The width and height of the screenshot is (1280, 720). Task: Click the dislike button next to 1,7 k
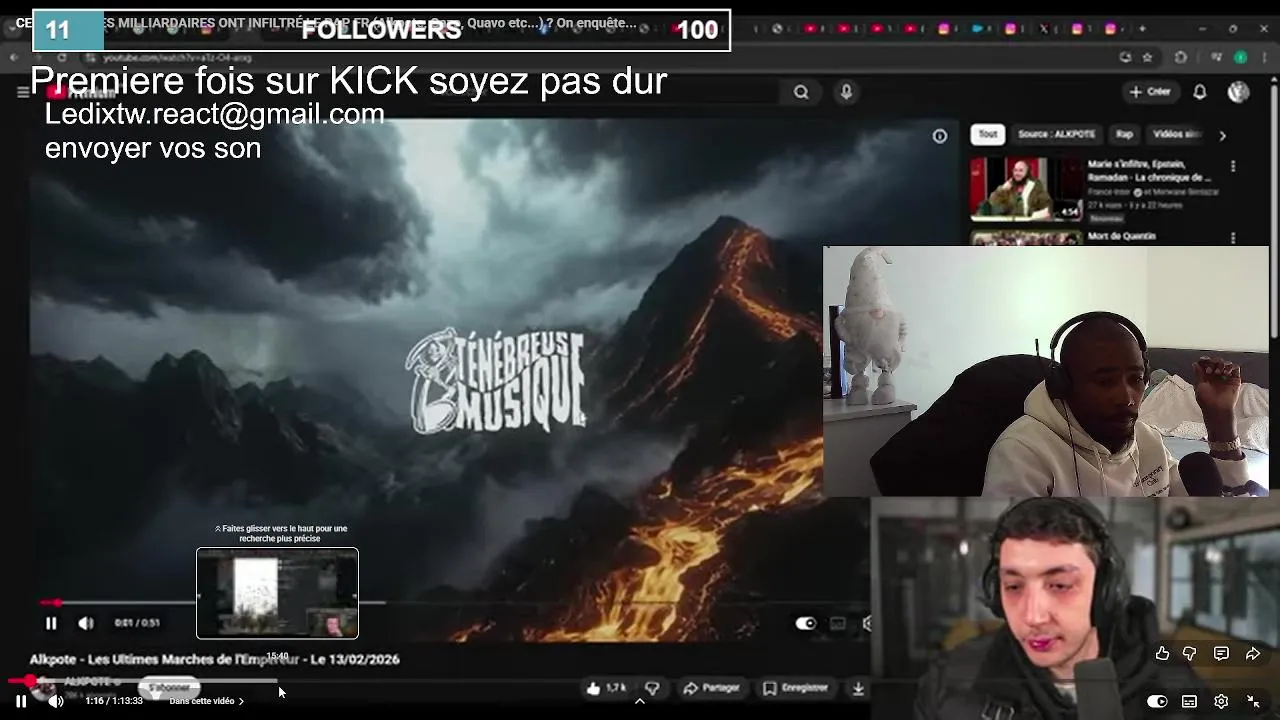point(652,688)
